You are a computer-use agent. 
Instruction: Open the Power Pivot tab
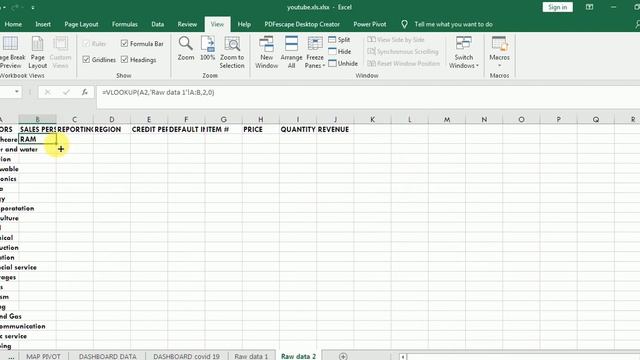pyautogui.click(x=370, y=24)
